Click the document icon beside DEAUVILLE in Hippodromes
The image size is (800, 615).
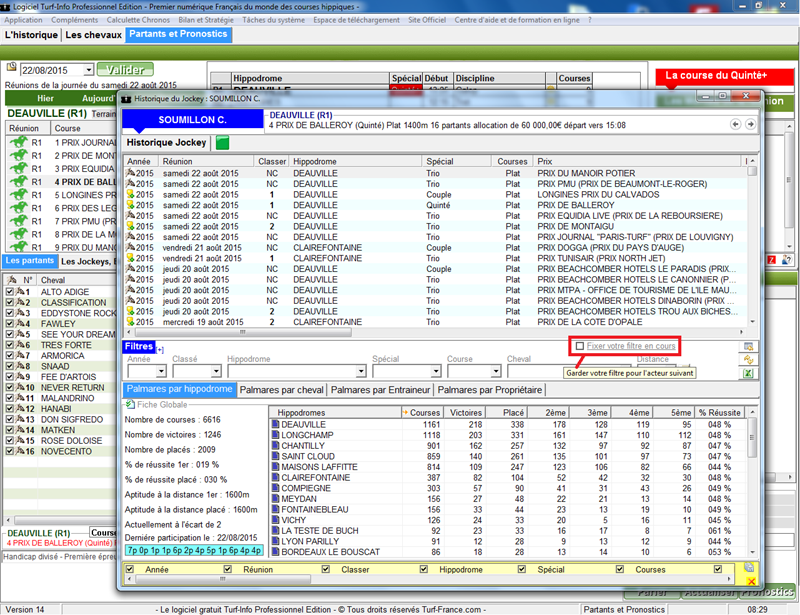point(276,424)
